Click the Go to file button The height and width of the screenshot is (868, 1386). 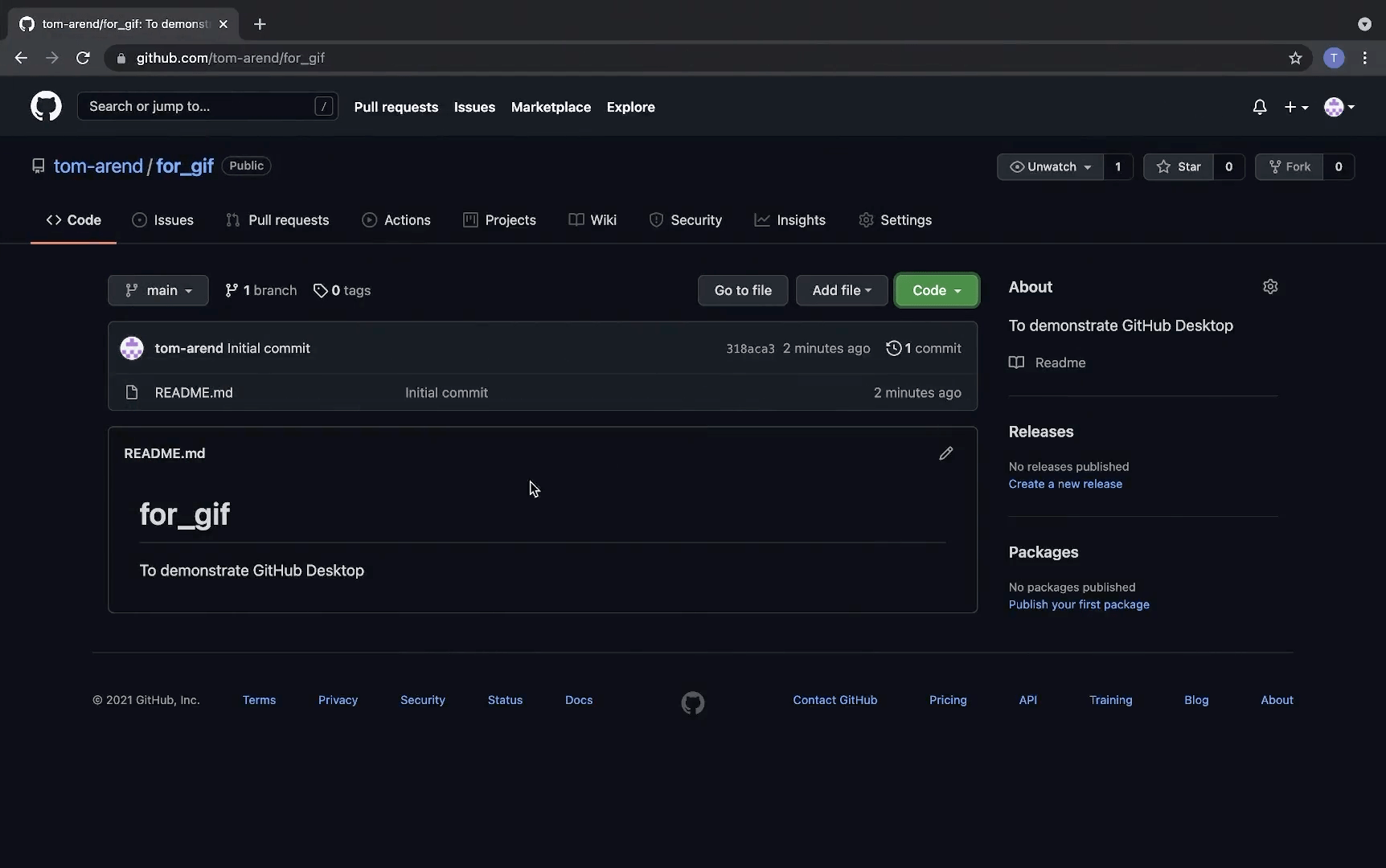point(742,290)
